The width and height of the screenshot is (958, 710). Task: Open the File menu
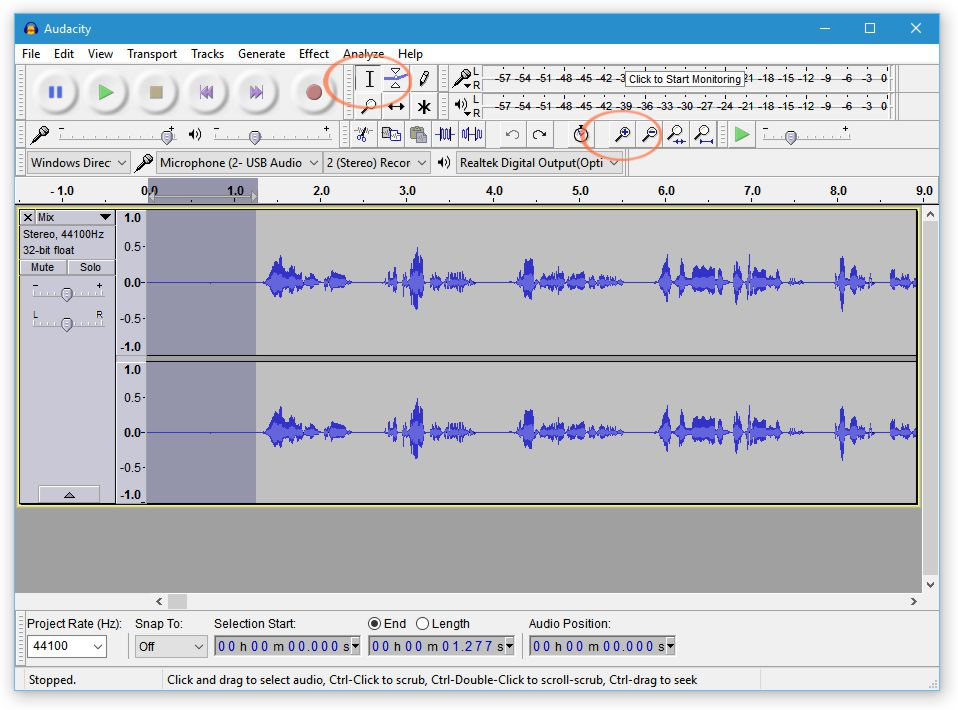point(31,54)
